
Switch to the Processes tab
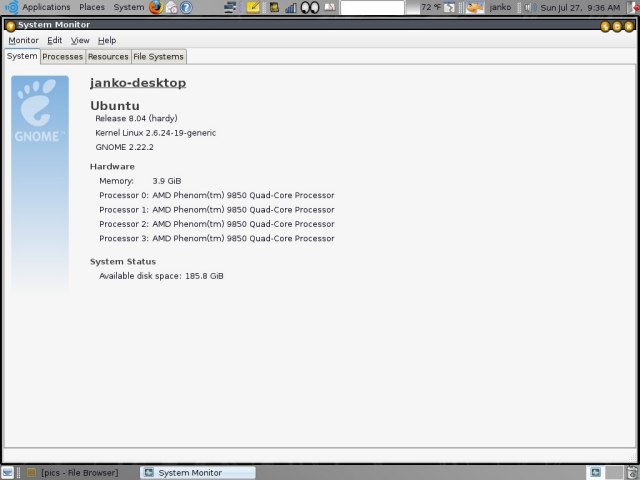(x=62, y=57)
